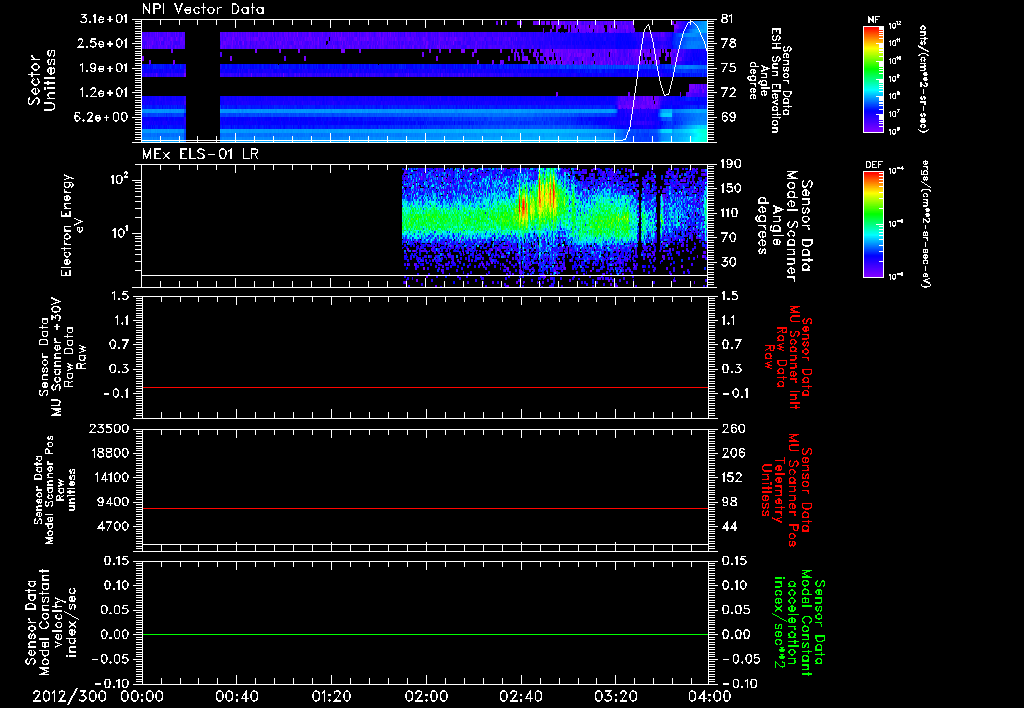This screenshot has height=708, width=1024.
Task: Click the NF label above the color bar
Action: [873, 20]
